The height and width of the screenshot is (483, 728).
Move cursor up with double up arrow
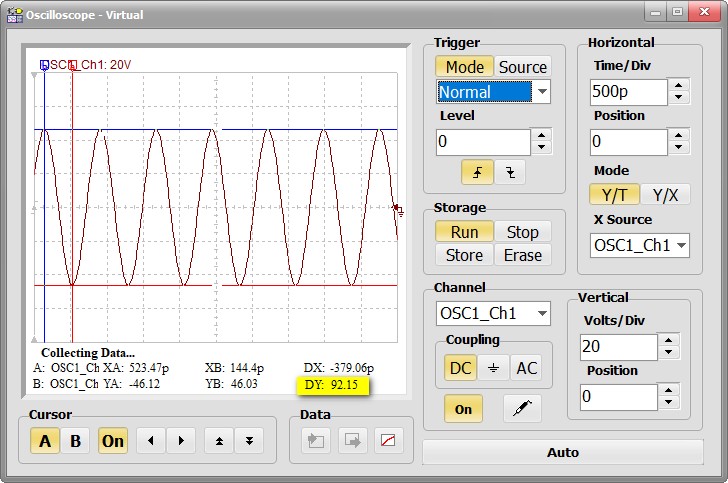click(219, 441)
